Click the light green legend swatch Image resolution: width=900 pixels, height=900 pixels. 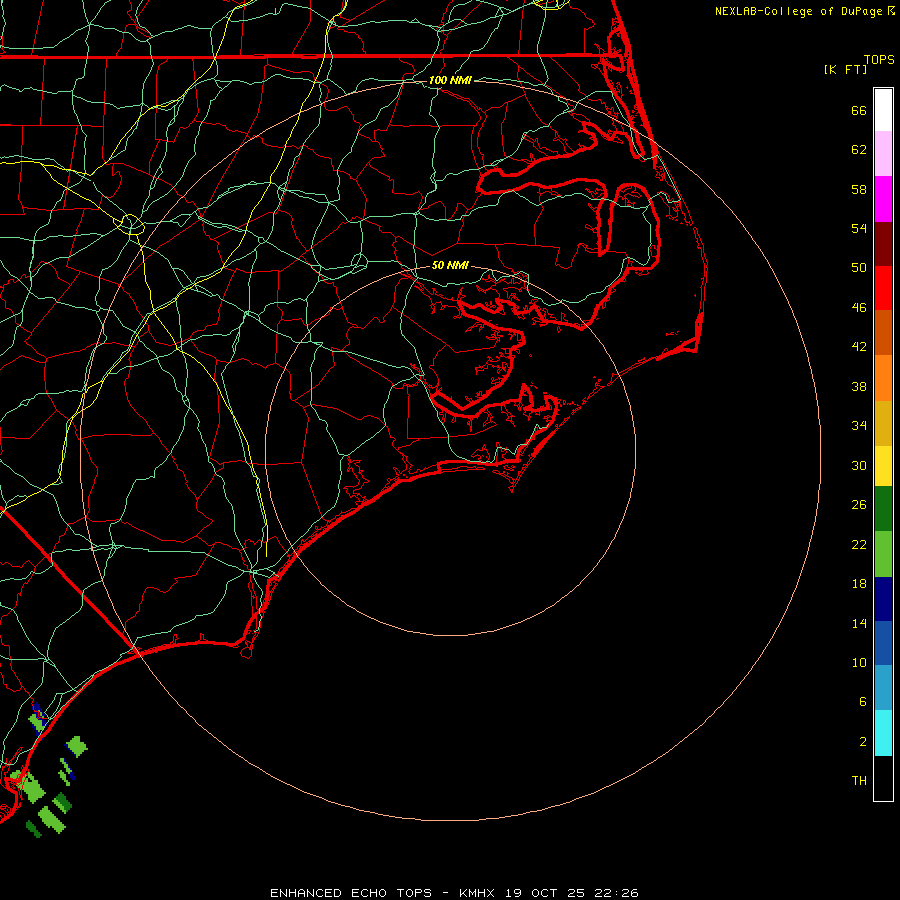883,554
